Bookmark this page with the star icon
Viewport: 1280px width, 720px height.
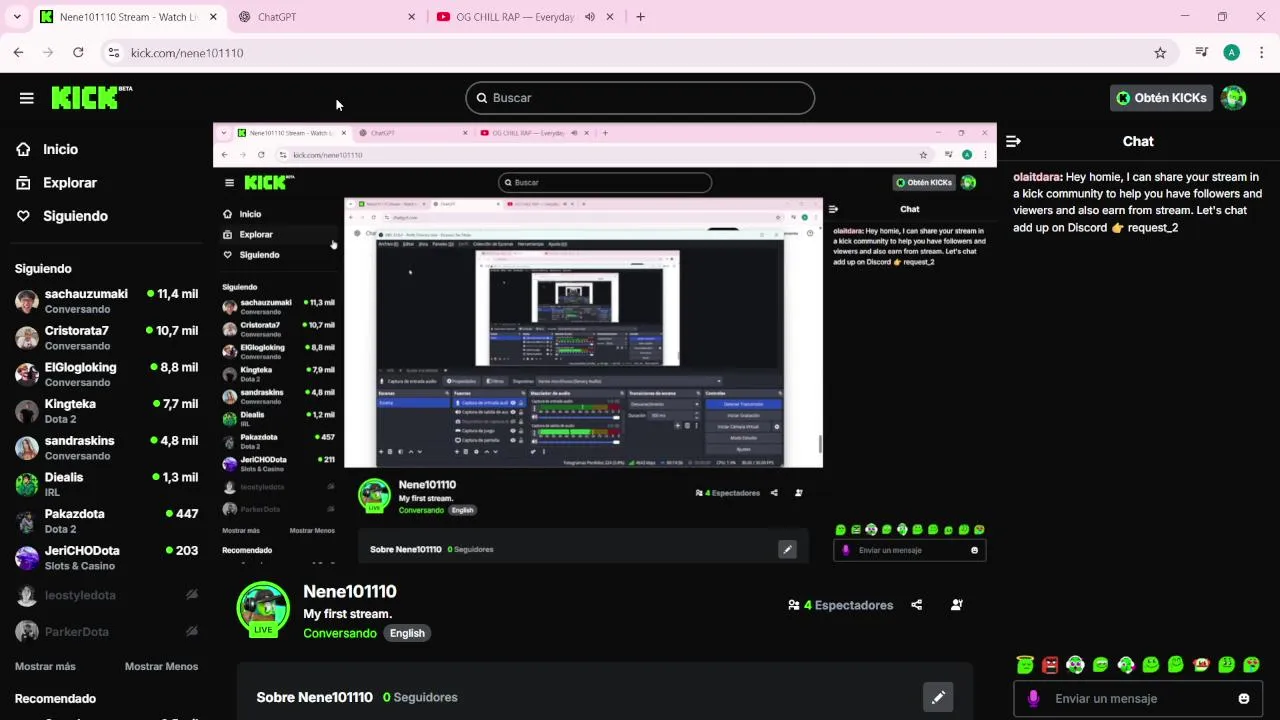[x=1160, y=53]
